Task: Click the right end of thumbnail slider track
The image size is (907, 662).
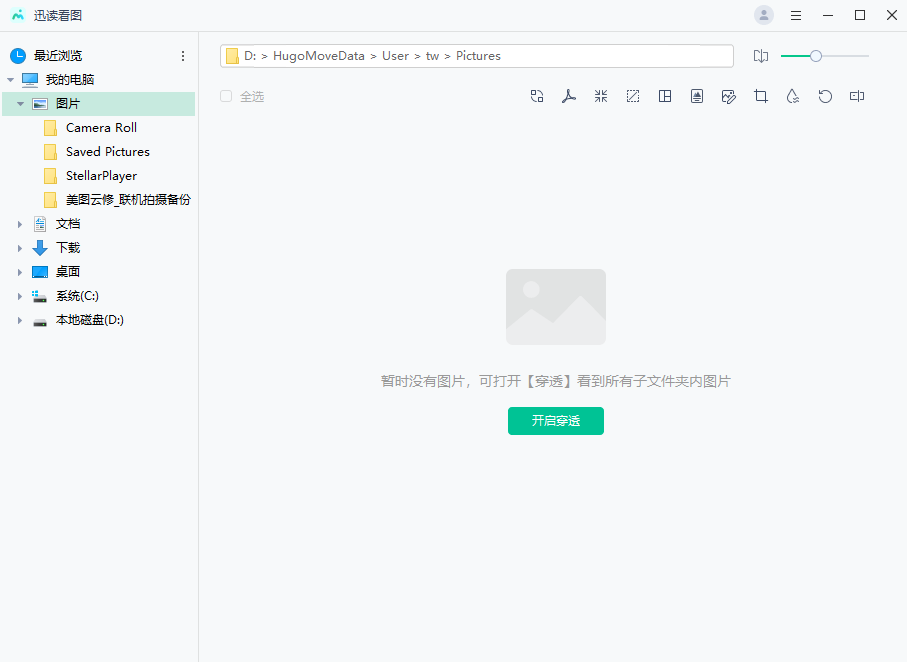Action: [x=867, y=56]
